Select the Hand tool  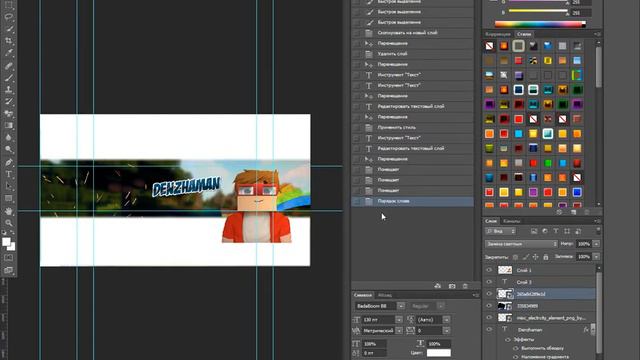pos(9,211)
